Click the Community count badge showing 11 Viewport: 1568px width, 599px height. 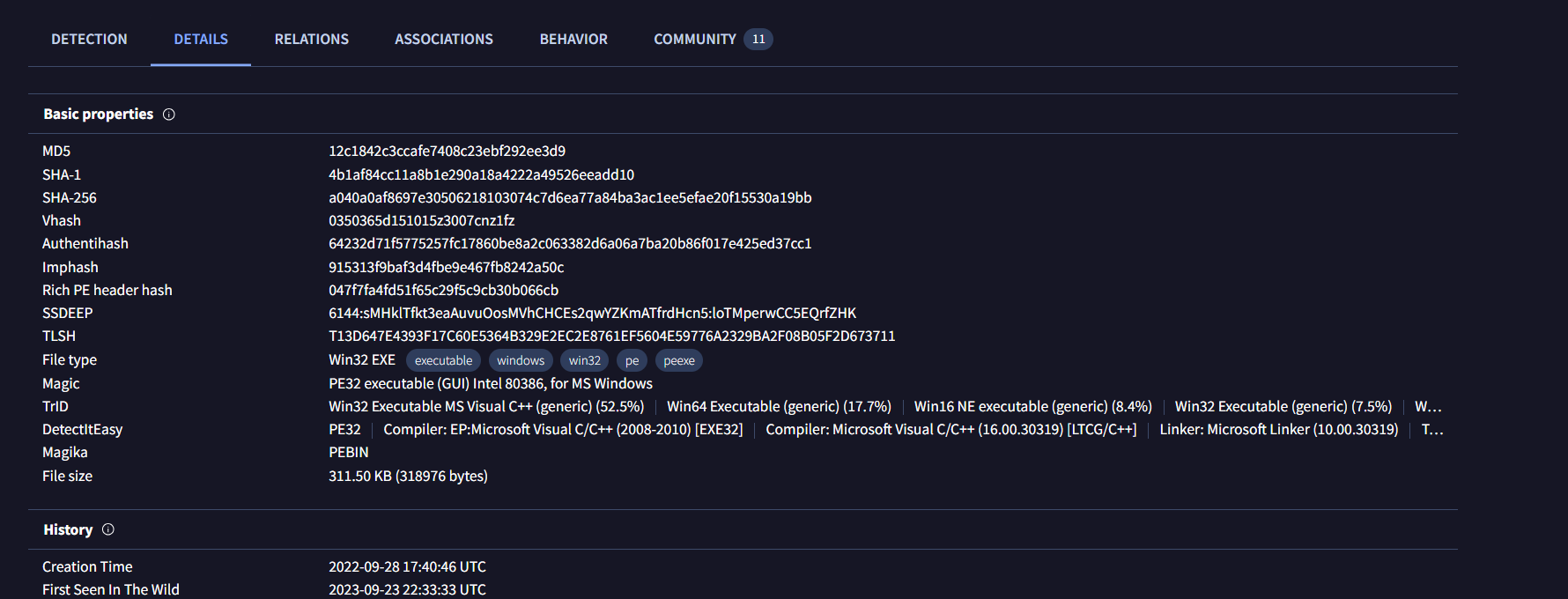click(x=758, y=40)
